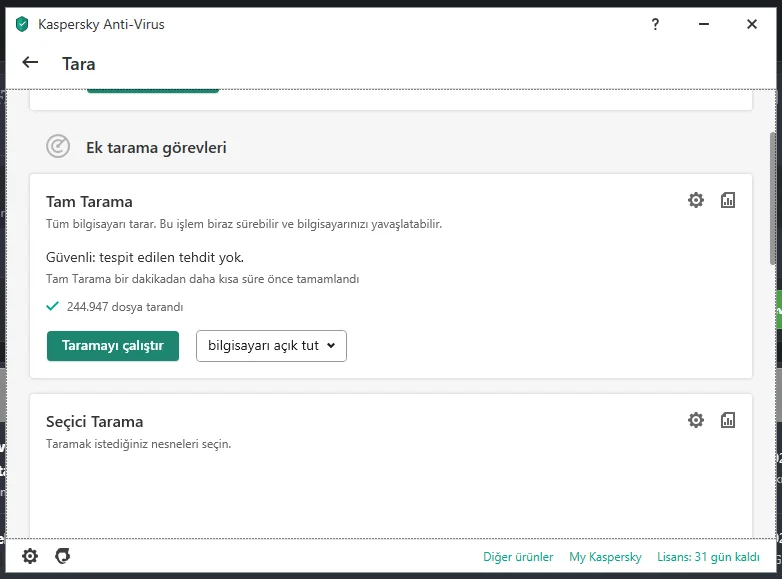Click the vertical scrollbar thumb
The width and height of the screenshot is (782, 579).
tap(774, 199)
